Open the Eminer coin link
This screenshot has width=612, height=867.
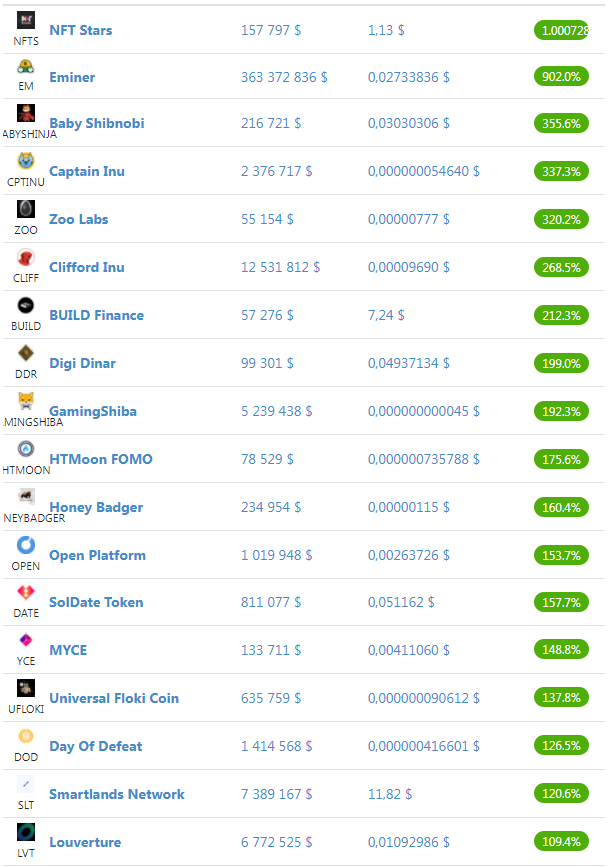72,77
